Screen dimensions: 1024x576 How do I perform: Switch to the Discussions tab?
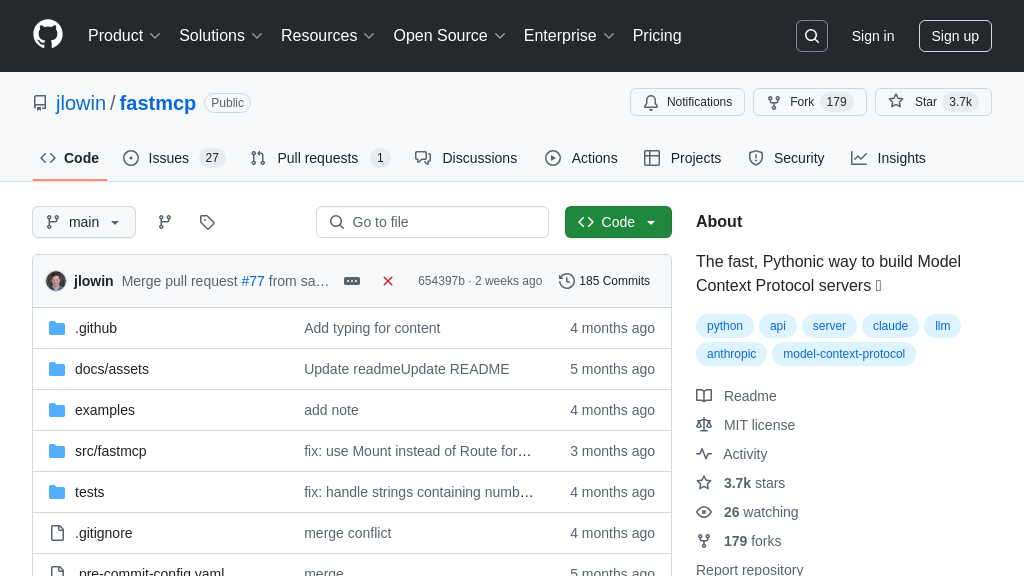(466, 158)
